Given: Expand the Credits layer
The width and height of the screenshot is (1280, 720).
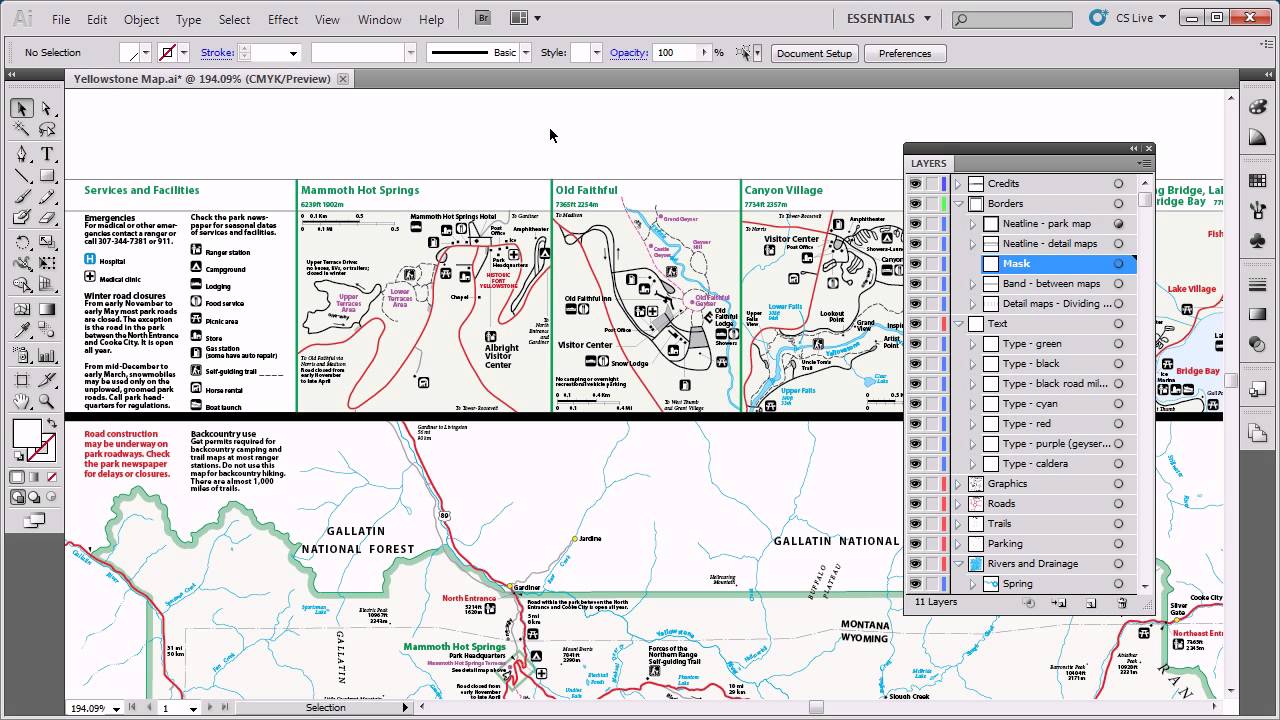Looking at the screenshot, I should pyautogui.click(x=957, y=184).
